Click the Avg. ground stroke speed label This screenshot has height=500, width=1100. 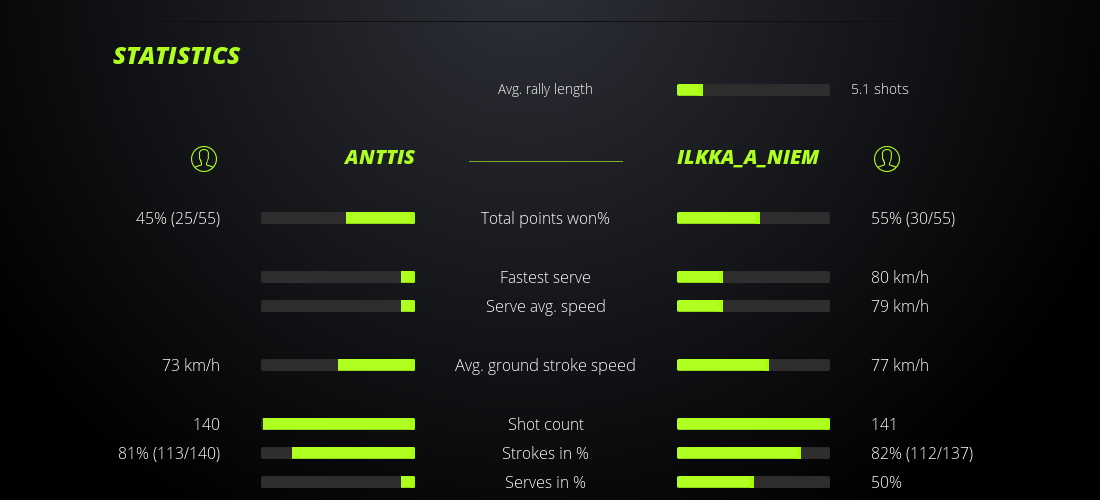tap(545, 365)
